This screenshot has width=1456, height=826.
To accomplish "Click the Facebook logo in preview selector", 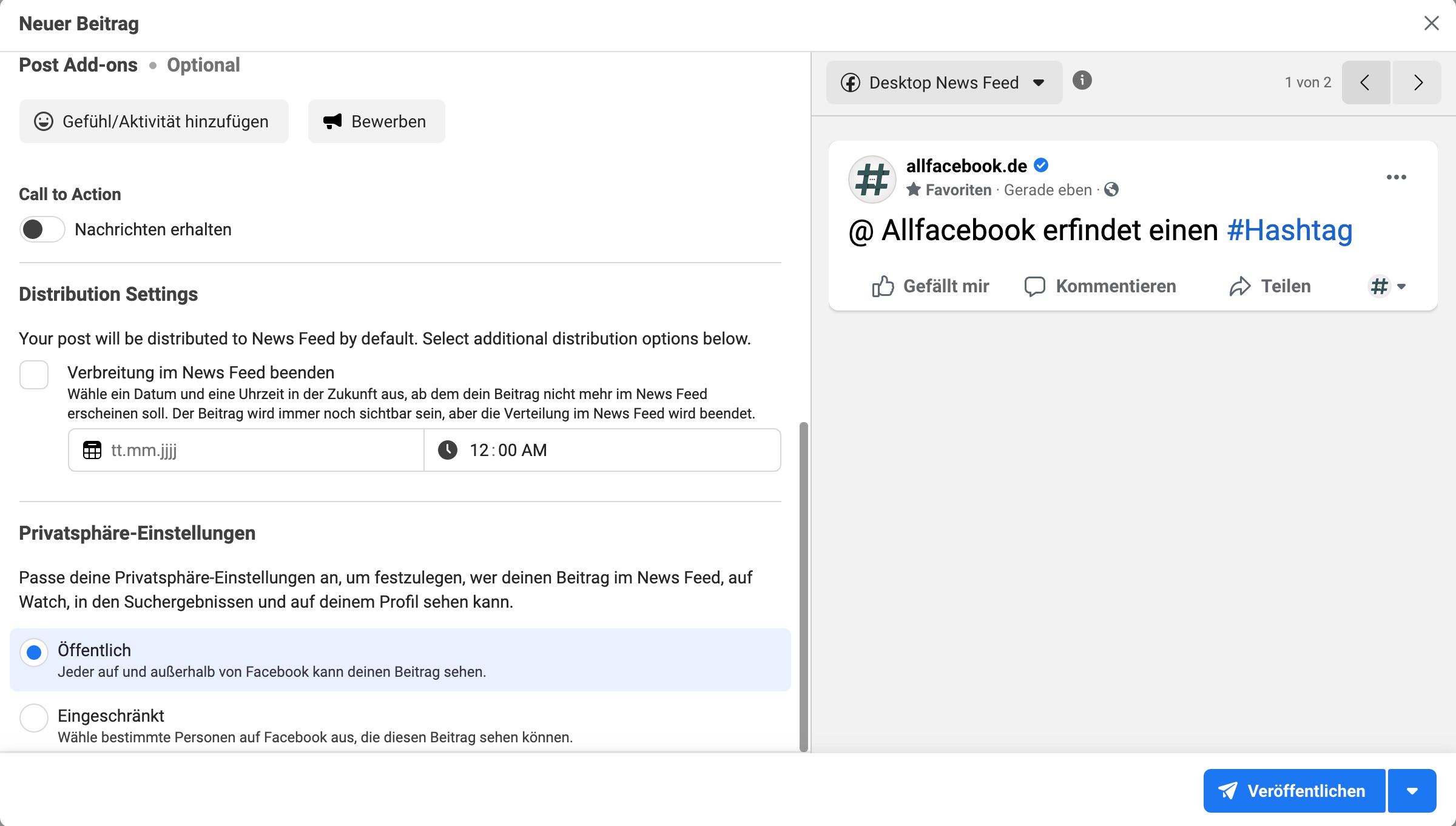I will (850, 82).
